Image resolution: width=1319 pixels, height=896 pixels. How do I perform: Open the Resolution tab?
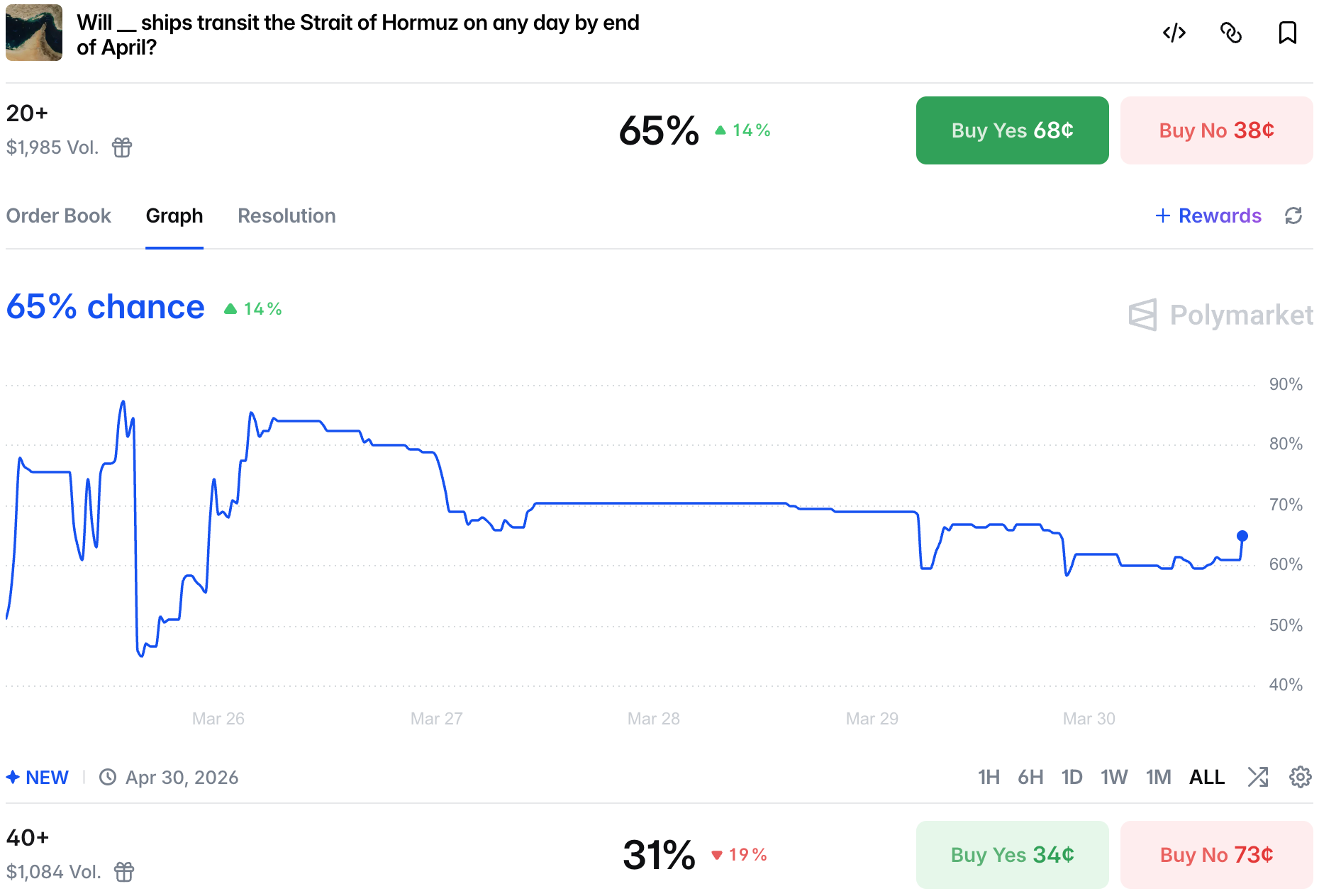point(286,215)
